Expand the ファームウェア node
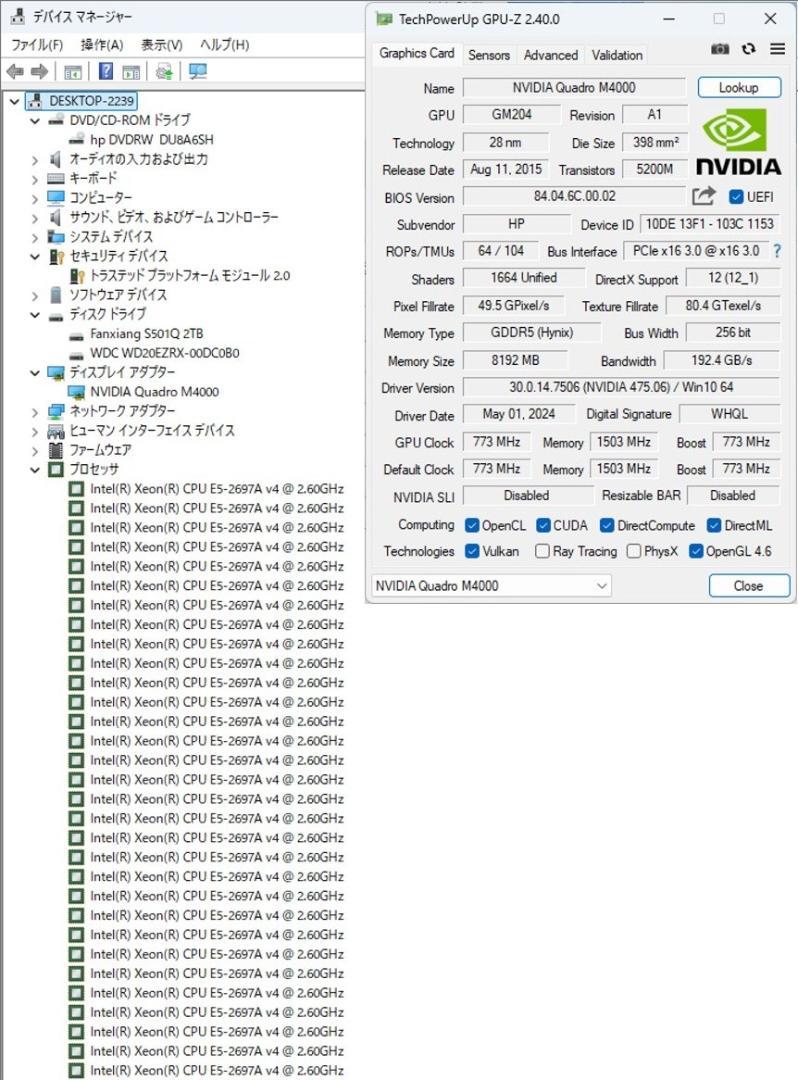Viewport: 798px width, 1080px height. pyautogui.click(x=35, y=450)
